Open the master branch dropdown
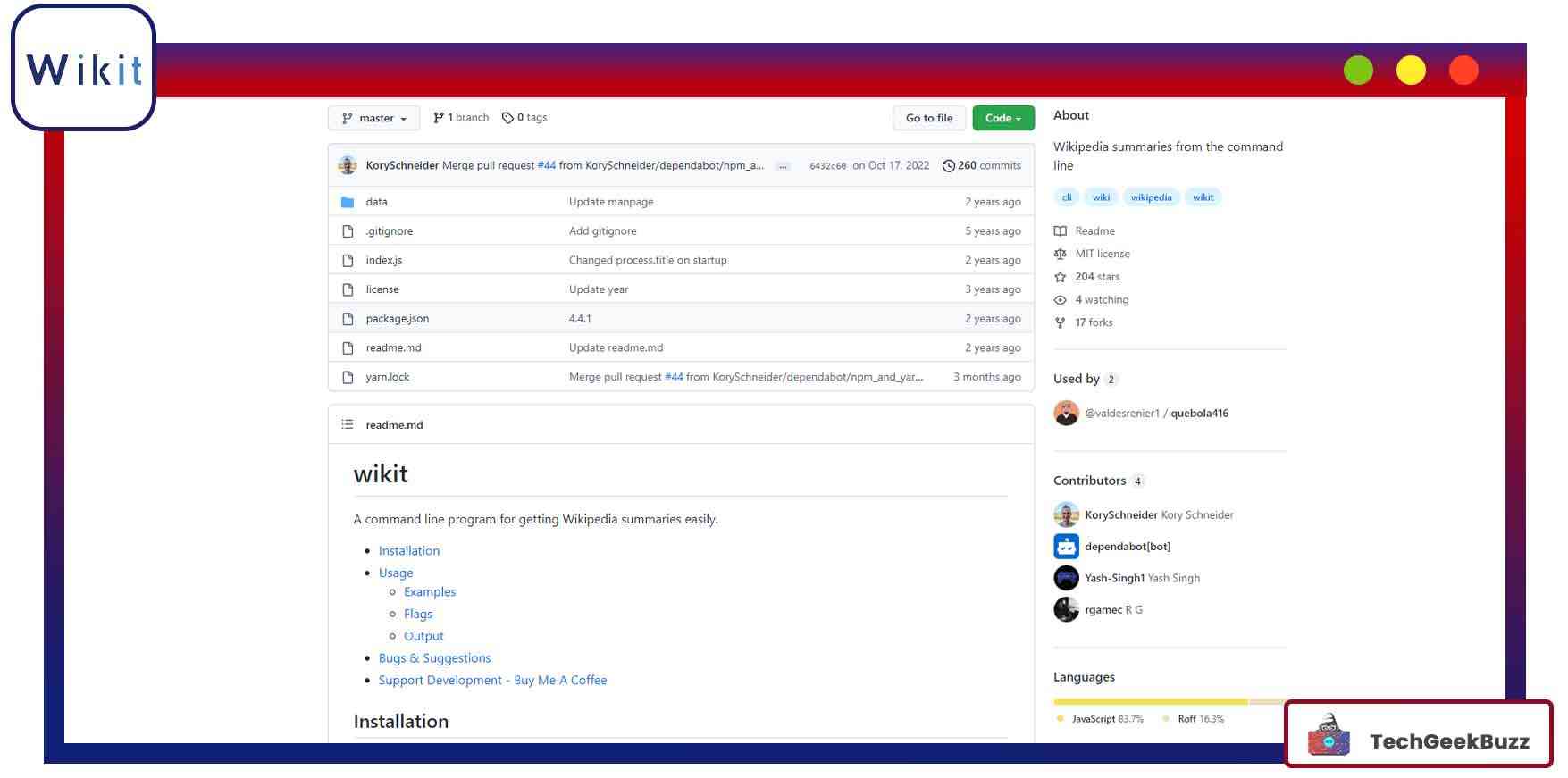Viewport: 1568px width, 778px height. [x=373, y=118]
